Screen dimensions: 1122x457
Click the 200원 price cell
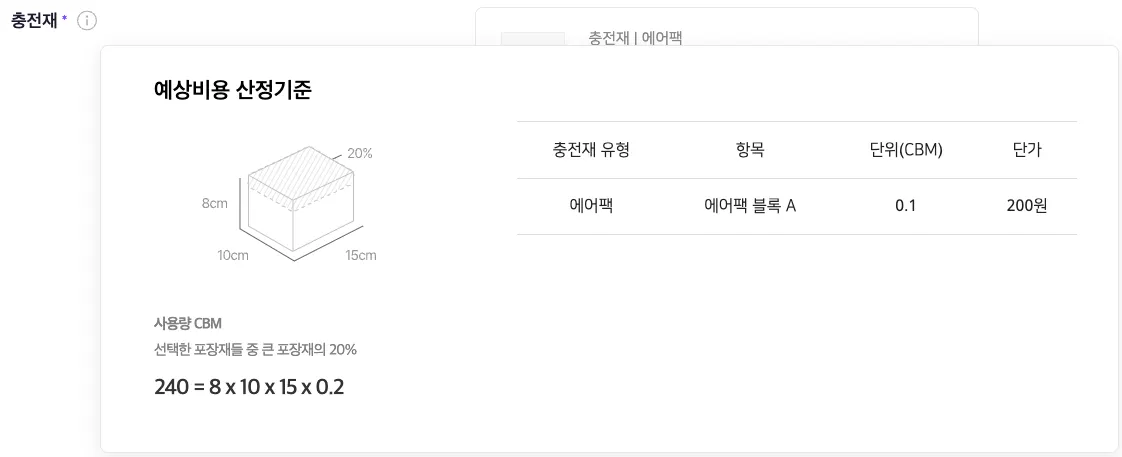[1027, 206]
